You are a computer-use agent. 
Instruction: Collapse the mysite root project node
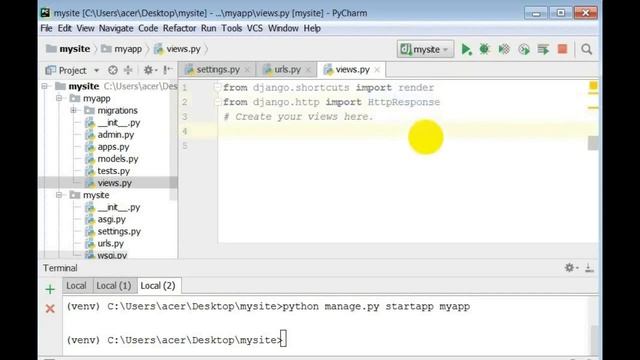[45, 86]
